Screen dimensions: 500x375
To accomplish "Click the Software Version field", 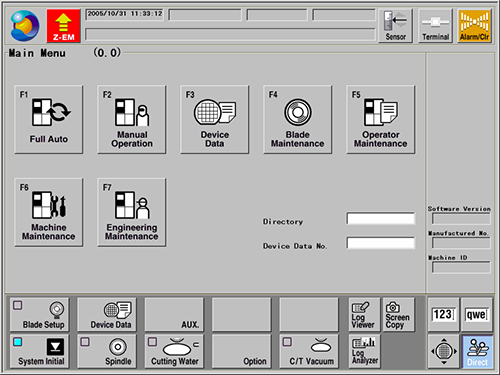I will tap(461, 219).
